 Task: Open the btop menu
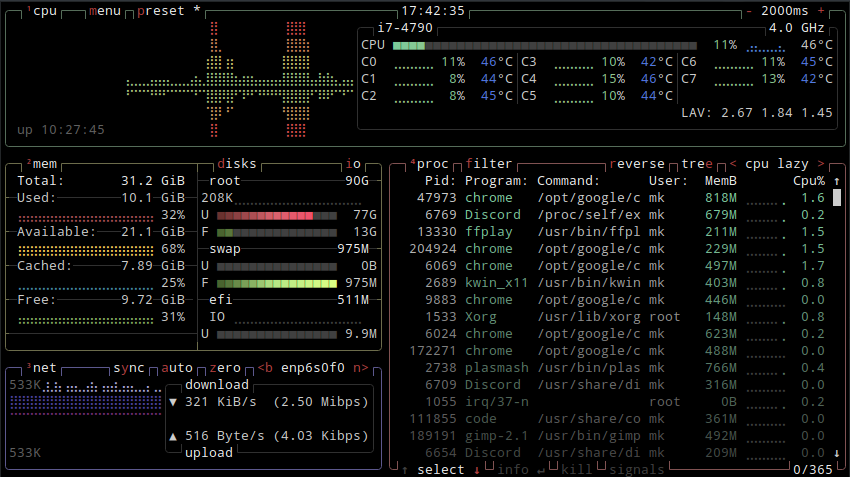coord(105,11)
